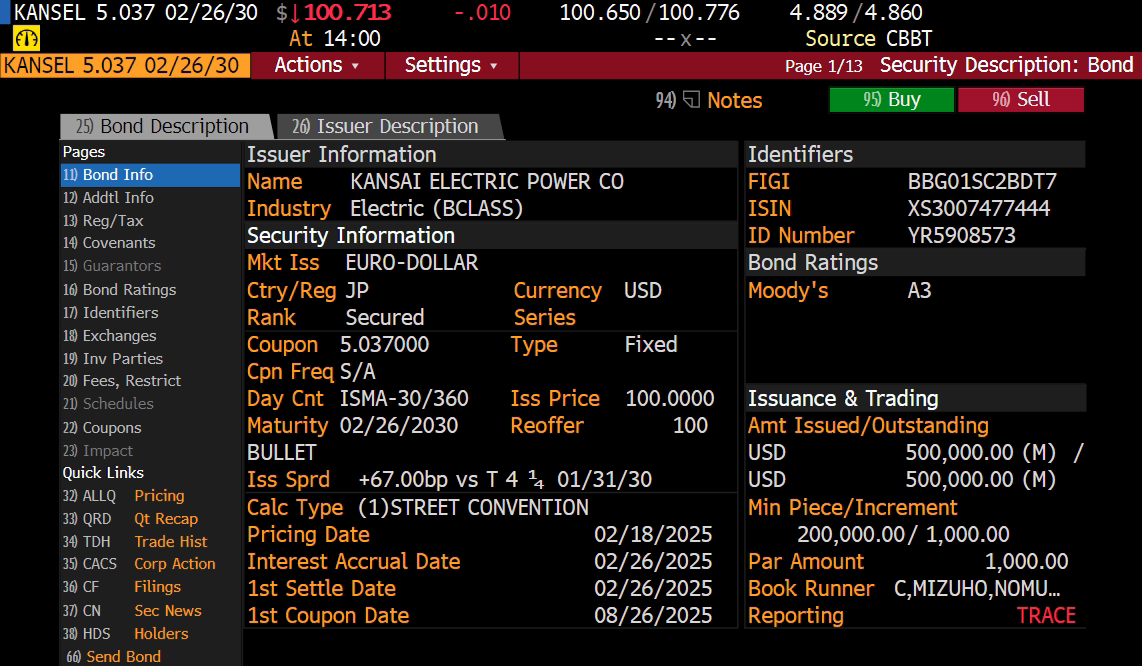Click the Mkt Iss value EURO-DOLLAR

pyautogui.click(x=412, y=262)
